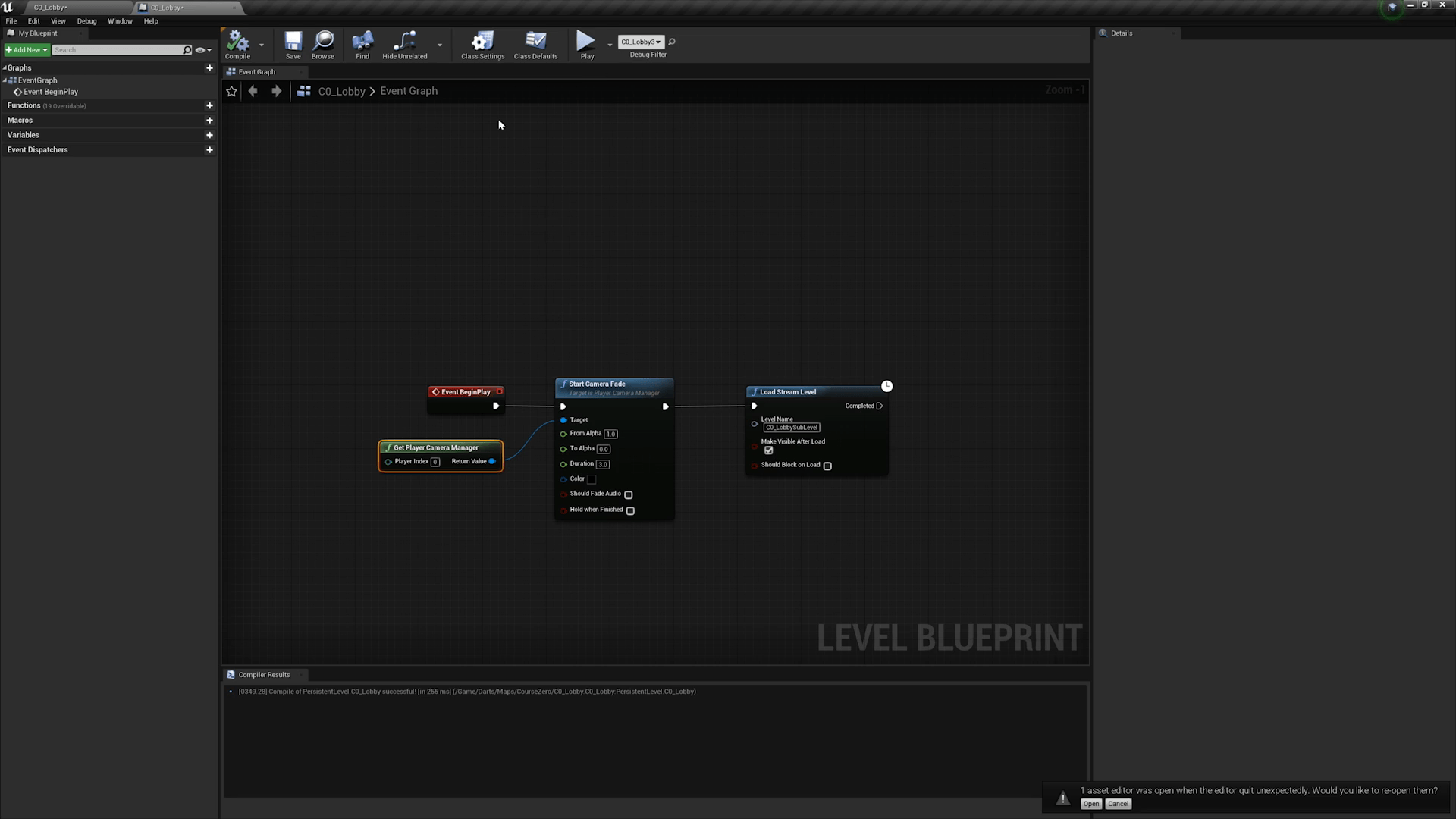Open the Find tool using the binoculars icon
Image resolution: width=1456 pixels, height=819 pixels.
[362, 42]
